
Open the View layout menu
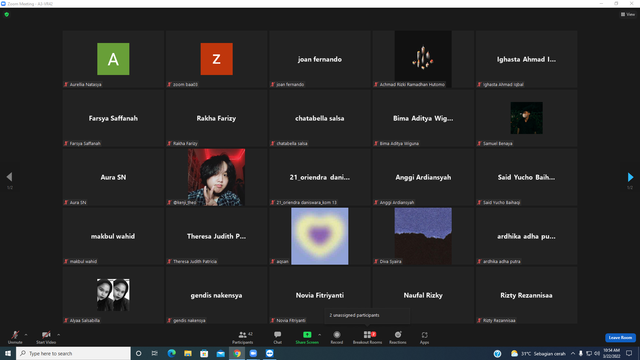628,14
